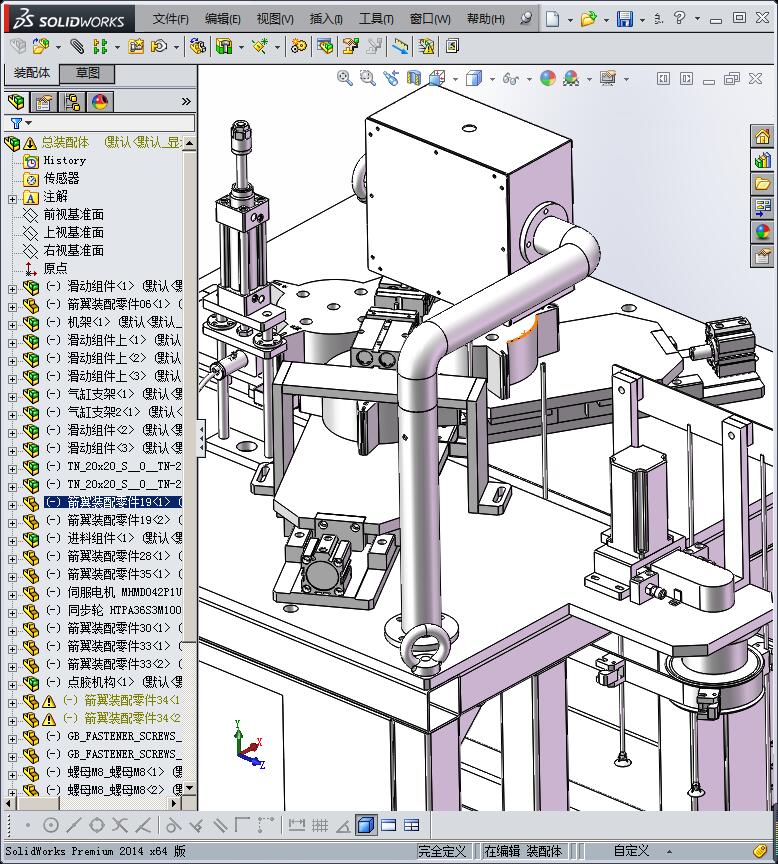The width and height of the screenshot is (778, 864).
Task: Open the 帮助(H) menu
Action: [485, 19]
